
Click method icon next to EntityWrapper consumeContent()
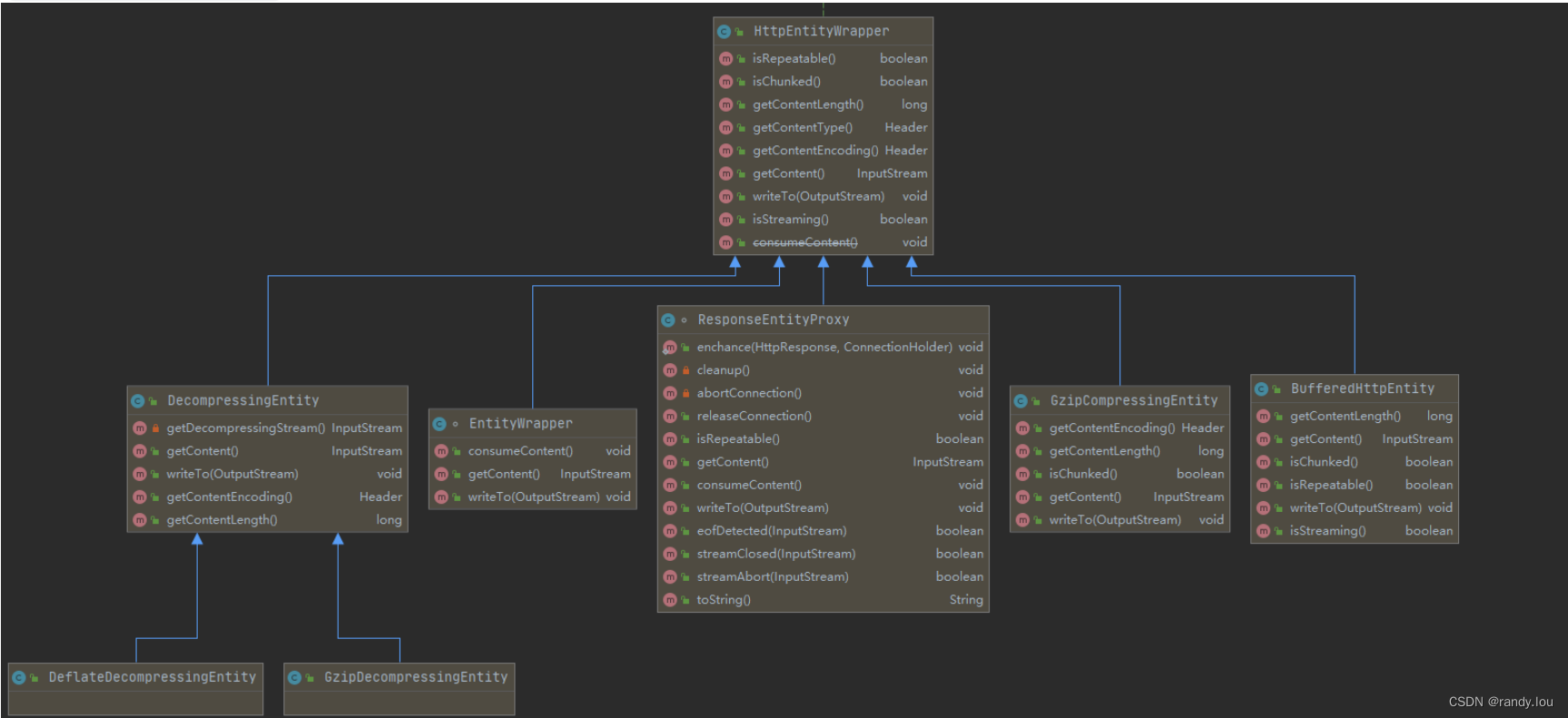[x=441, y=451]
